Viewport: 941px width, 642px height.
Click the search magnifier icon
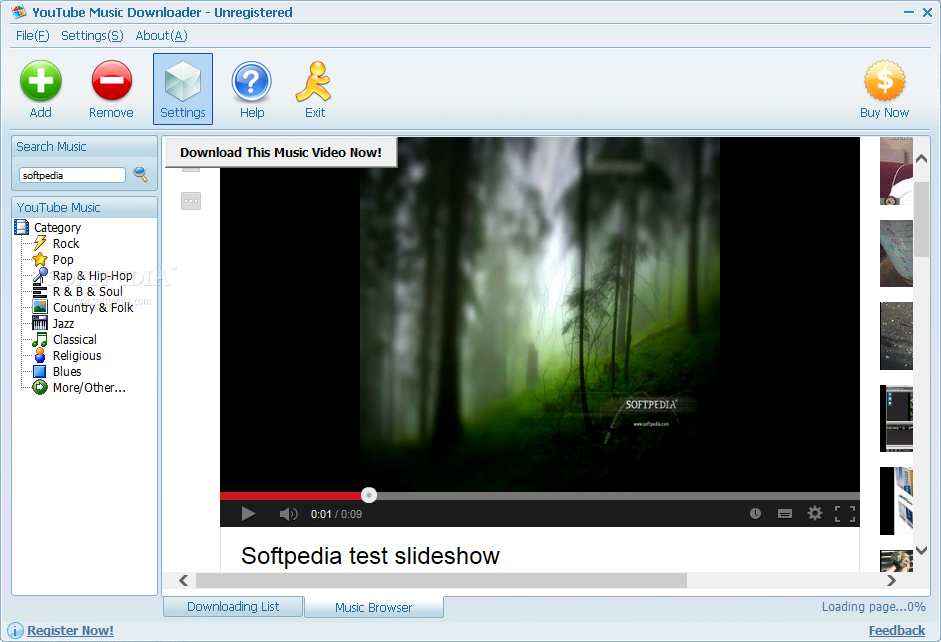[x=140, y=175]
